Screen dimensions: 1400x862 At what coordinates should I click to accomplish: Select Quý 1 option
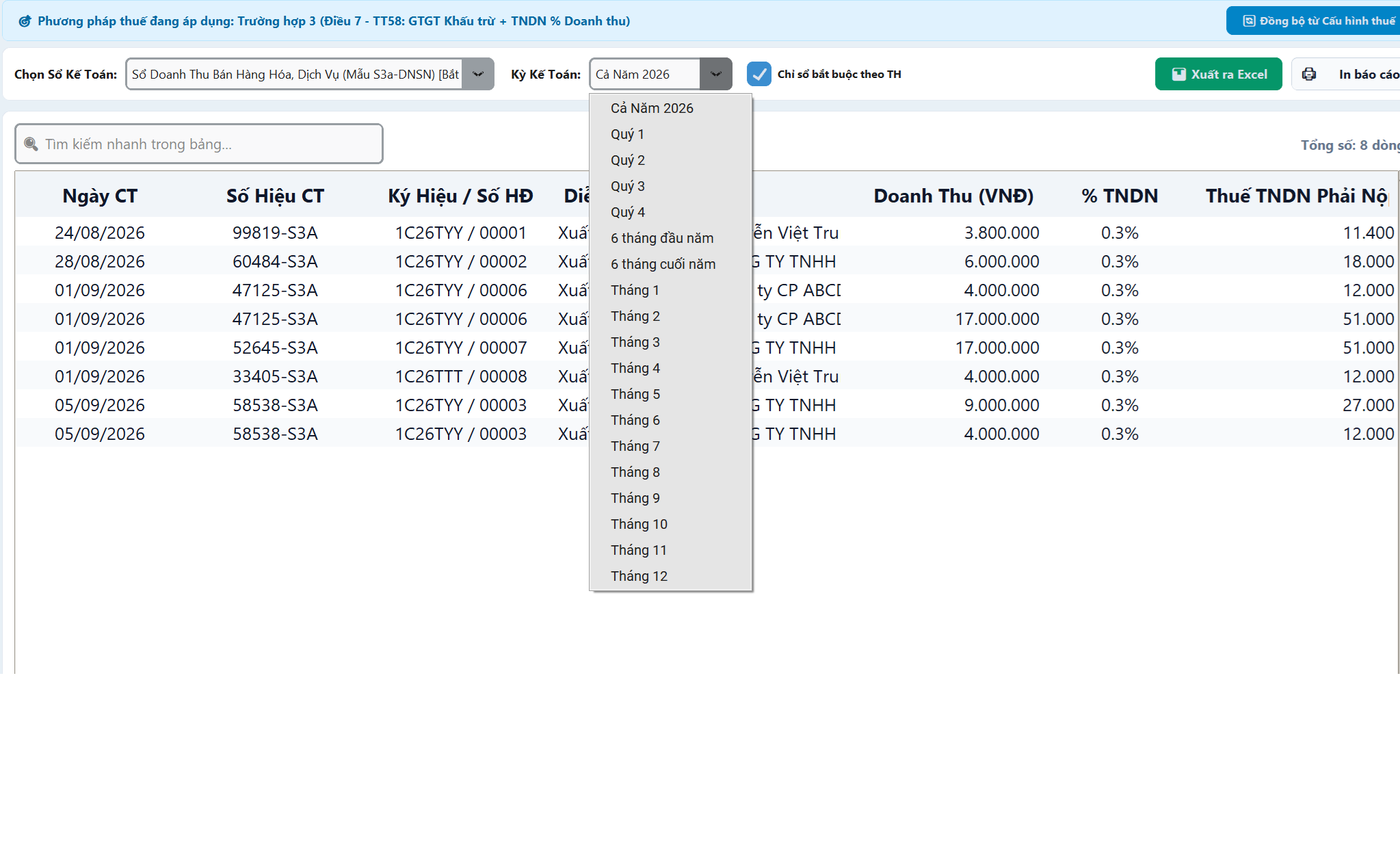(x=670, y=134)
